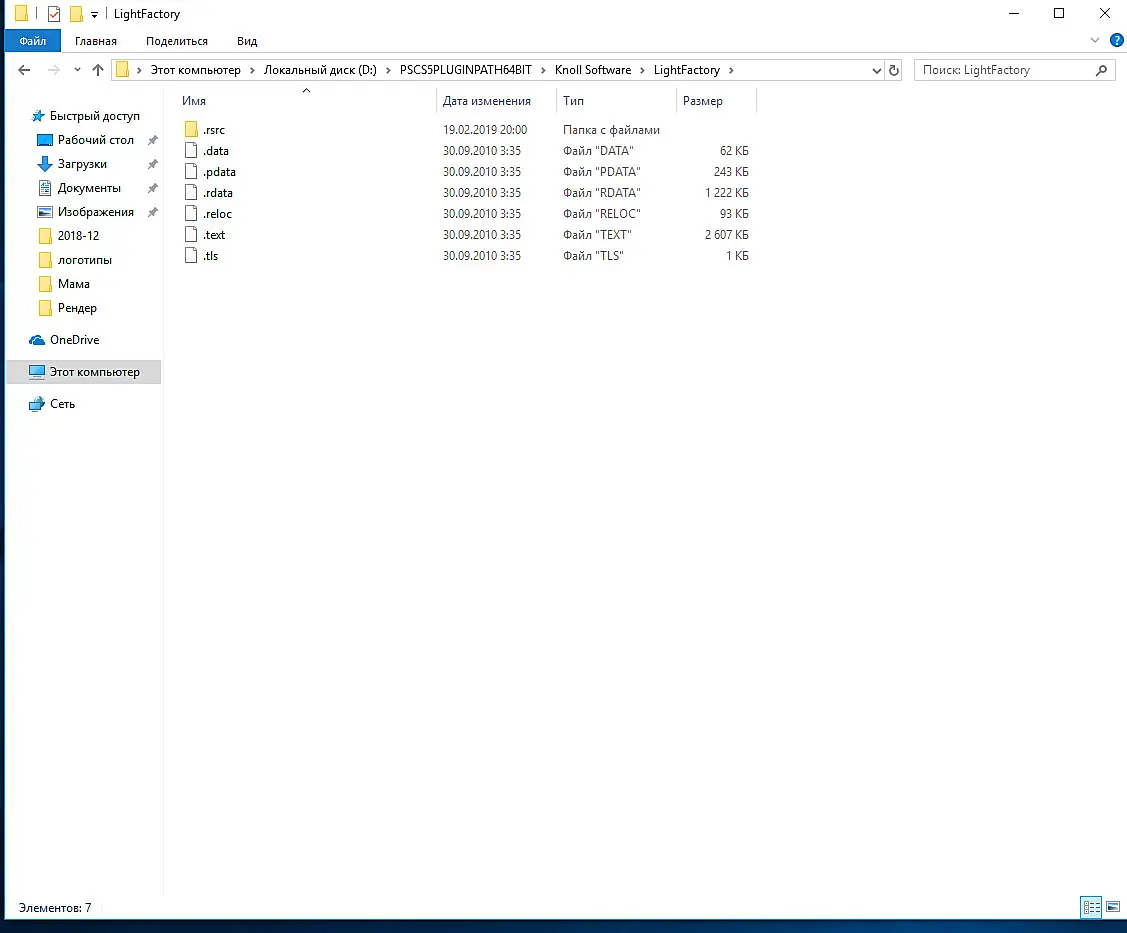This screenshot has height=933, width=1127.
Task: Click the search magnifier icon
Action: click(x=1101, y=70)
